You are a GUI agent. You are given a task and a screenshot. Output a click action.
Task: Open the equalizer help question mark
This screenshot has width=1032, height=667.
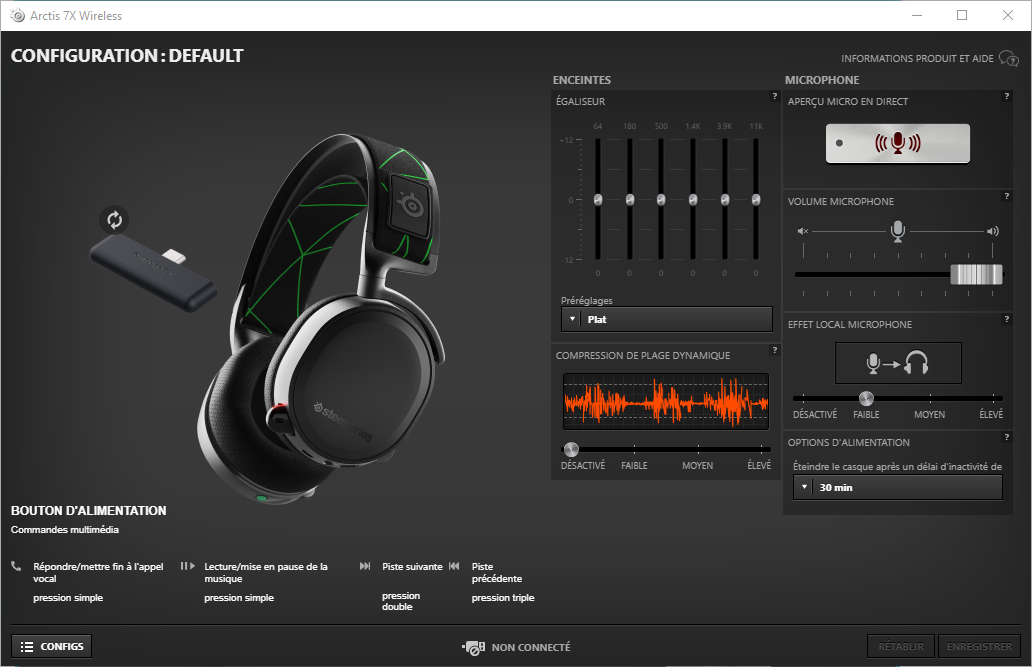tap(775, 96)
